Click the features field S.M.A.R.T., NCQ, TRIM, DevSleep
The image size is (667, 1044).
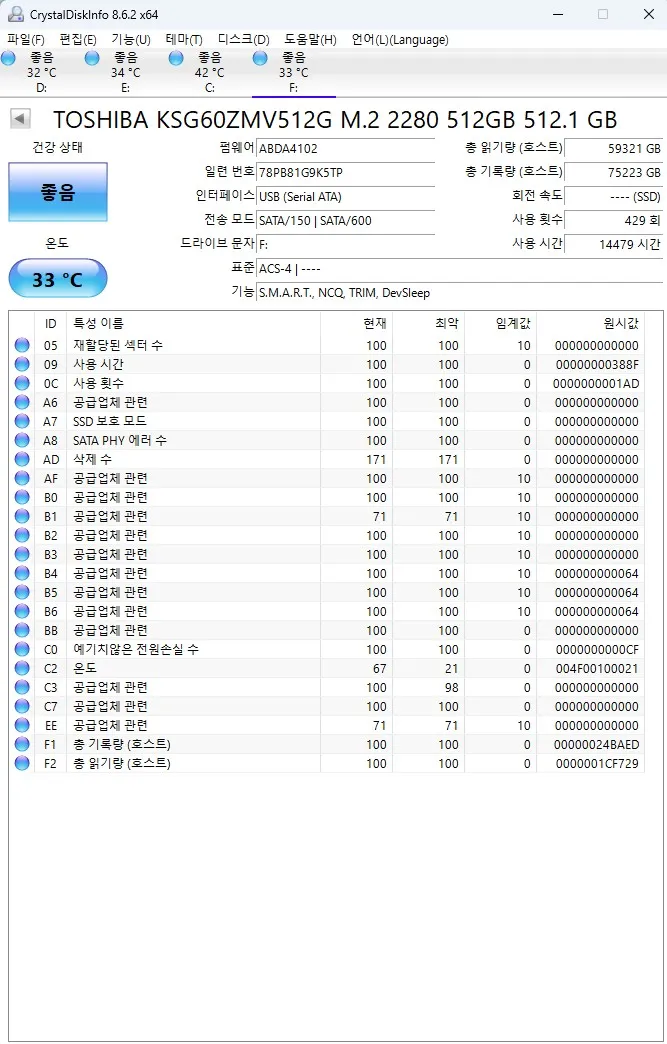tap(459, 292)
